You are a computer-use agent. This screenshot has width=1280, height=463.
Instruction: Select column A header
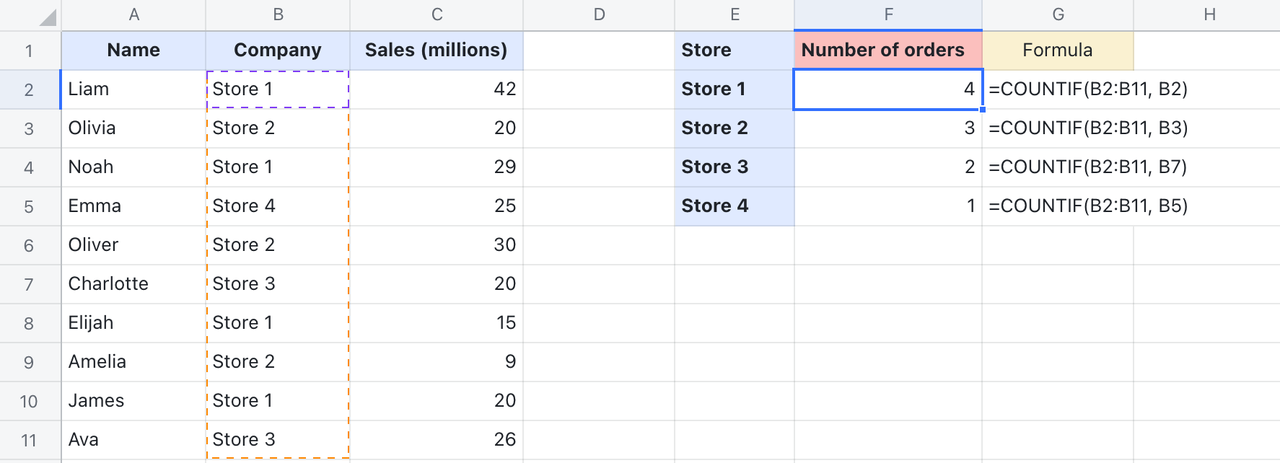click(x=133, y=14)
